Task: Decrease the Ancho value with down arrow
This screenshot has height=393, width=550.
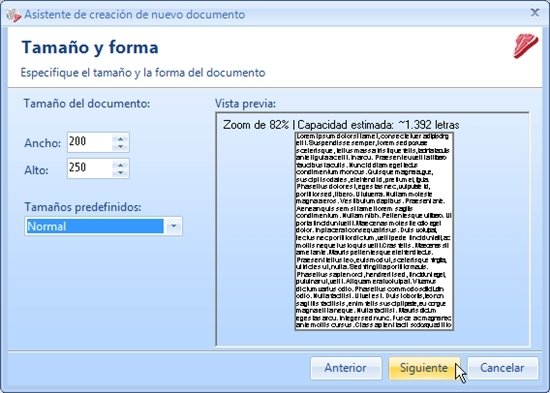Action: pyautogui.click(x=121, y=146)
